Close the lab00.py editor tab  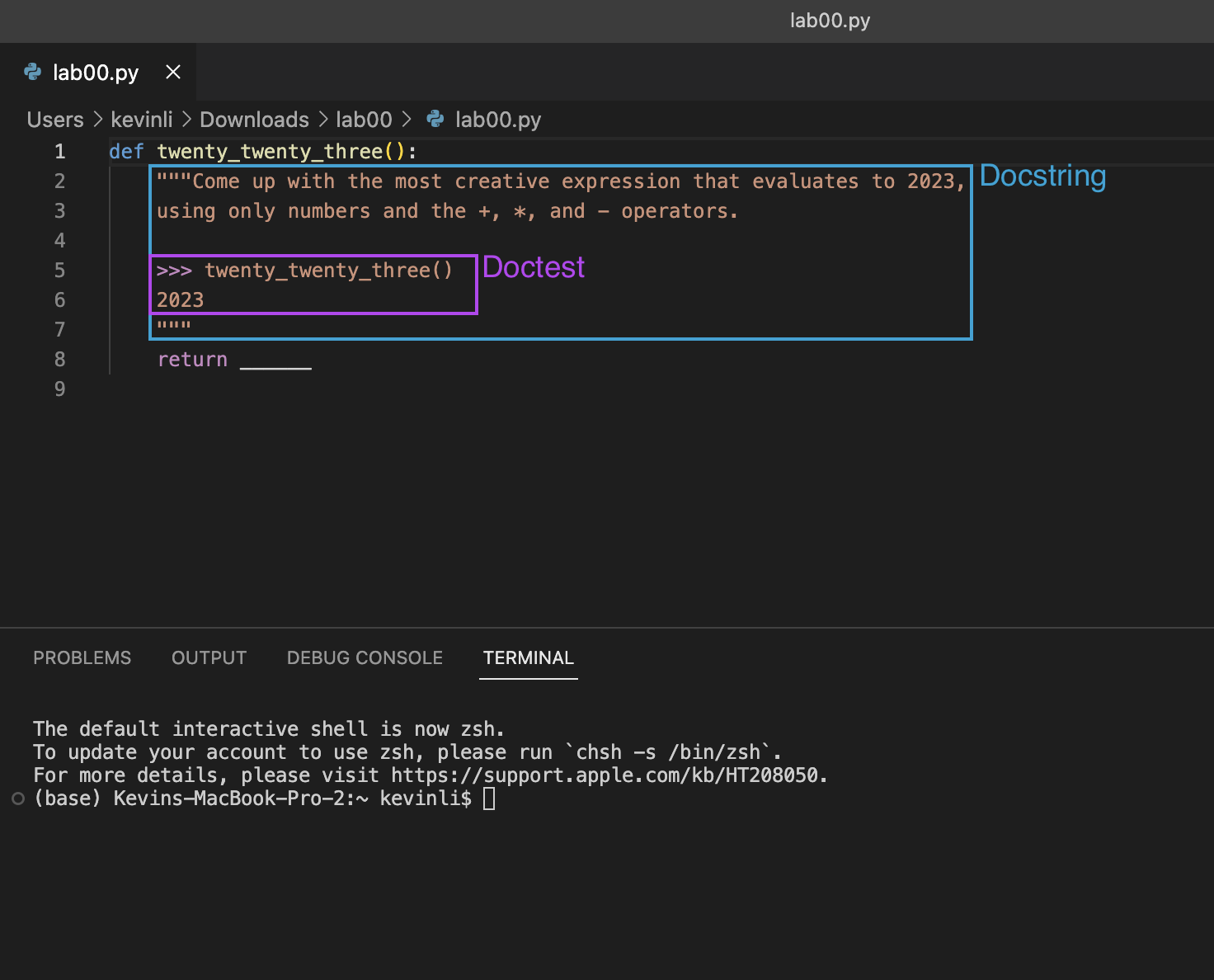pyautogui.click(x=173, y=73)
